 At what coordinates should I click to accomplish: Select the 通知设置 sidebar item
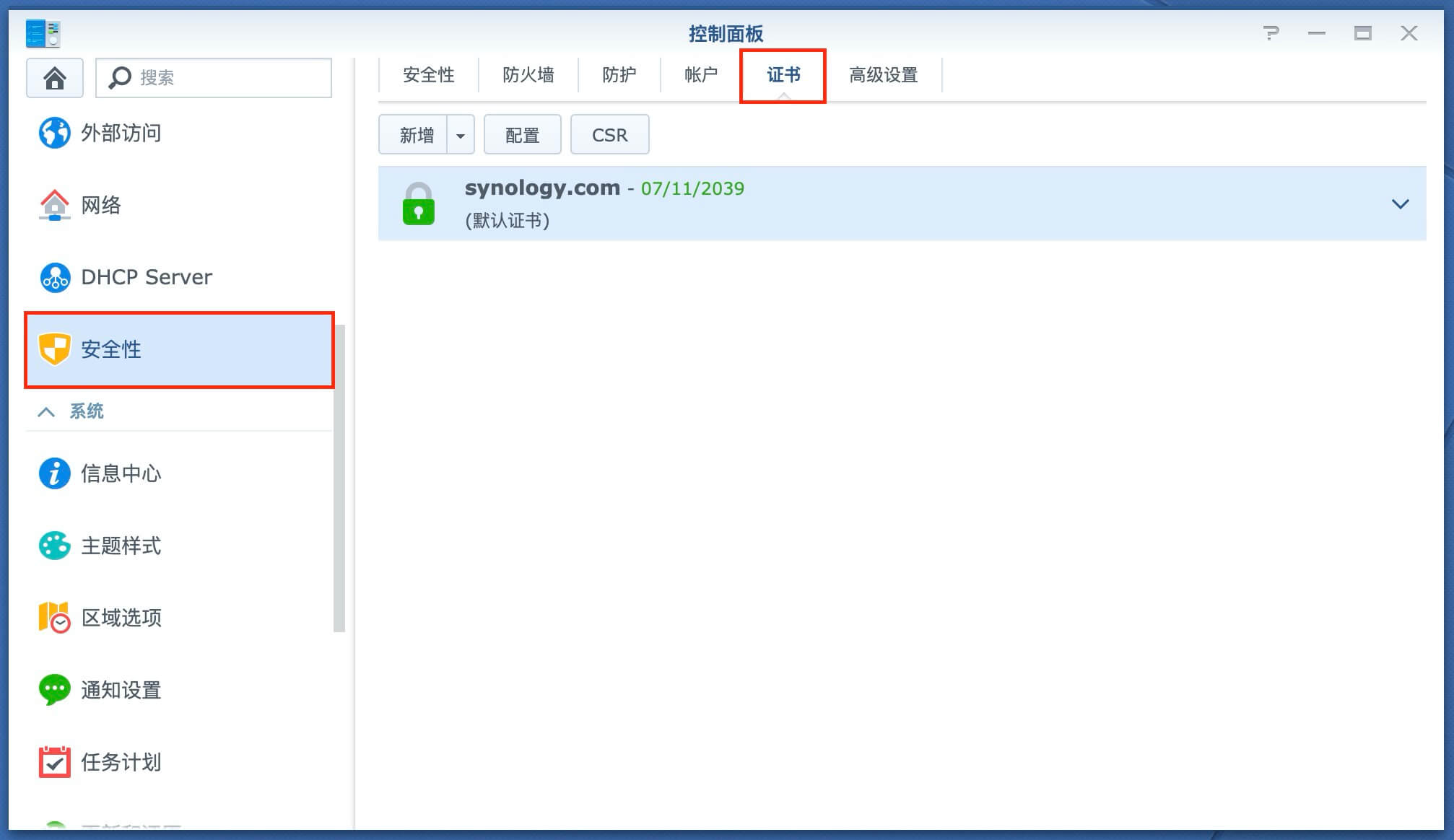pos(179,690)
